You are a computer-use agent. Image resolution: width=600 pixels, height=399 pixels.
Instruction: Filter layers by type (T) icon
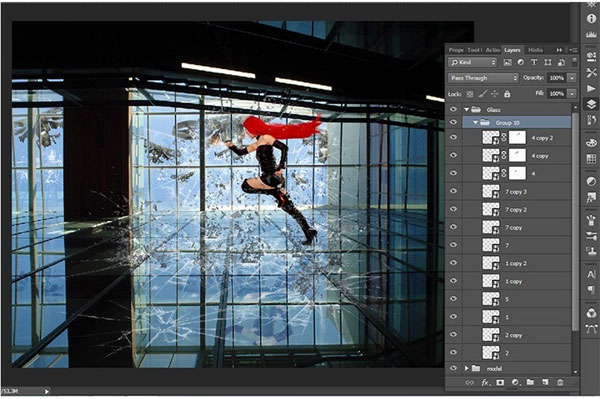pos(534,62)
